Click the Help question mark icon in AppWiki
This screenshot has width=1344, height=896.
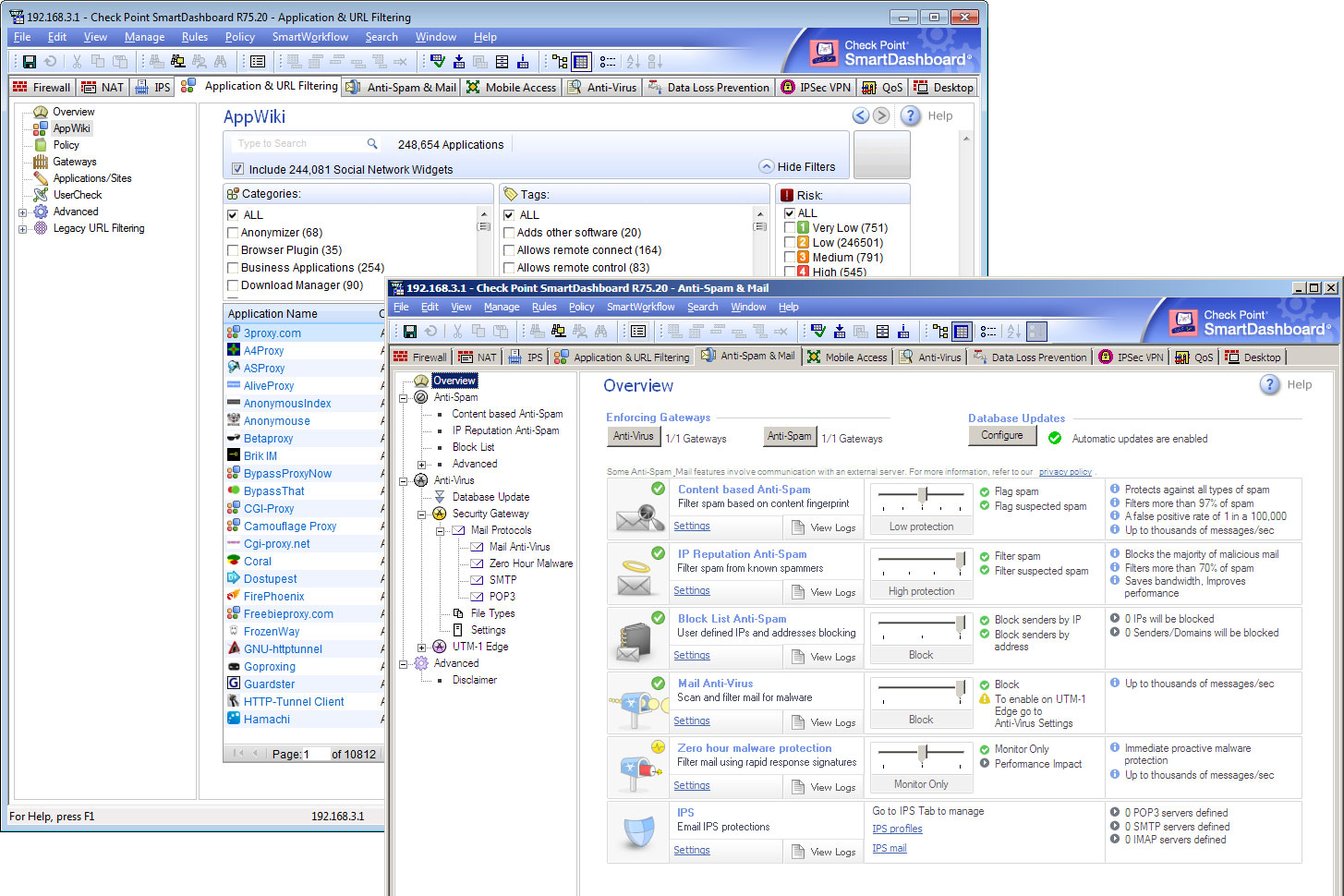tap(910, 115)
